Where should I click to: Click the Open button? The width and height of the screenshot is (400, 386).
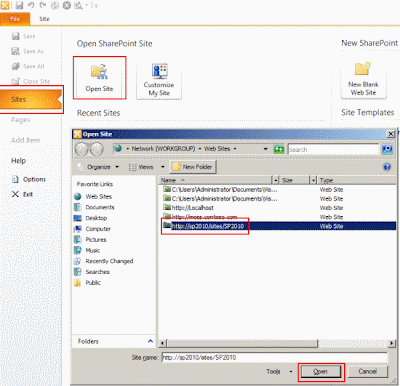click(321, 371)
